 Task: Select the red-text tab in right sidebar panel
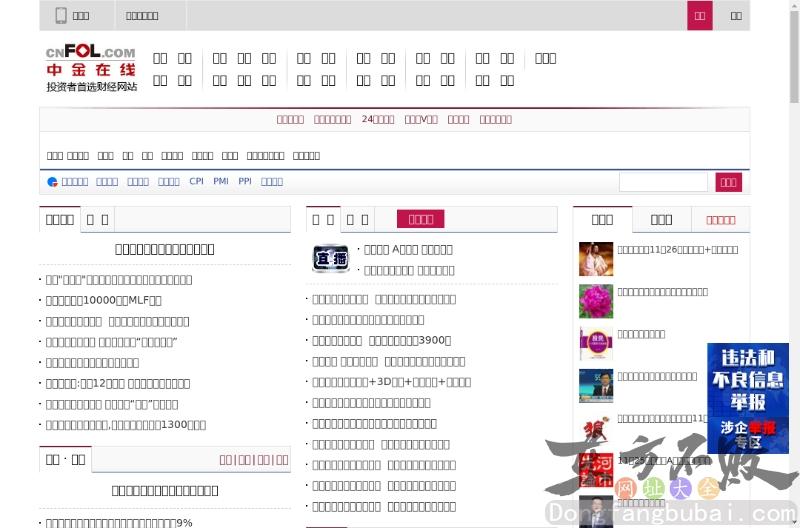(720, 220)
